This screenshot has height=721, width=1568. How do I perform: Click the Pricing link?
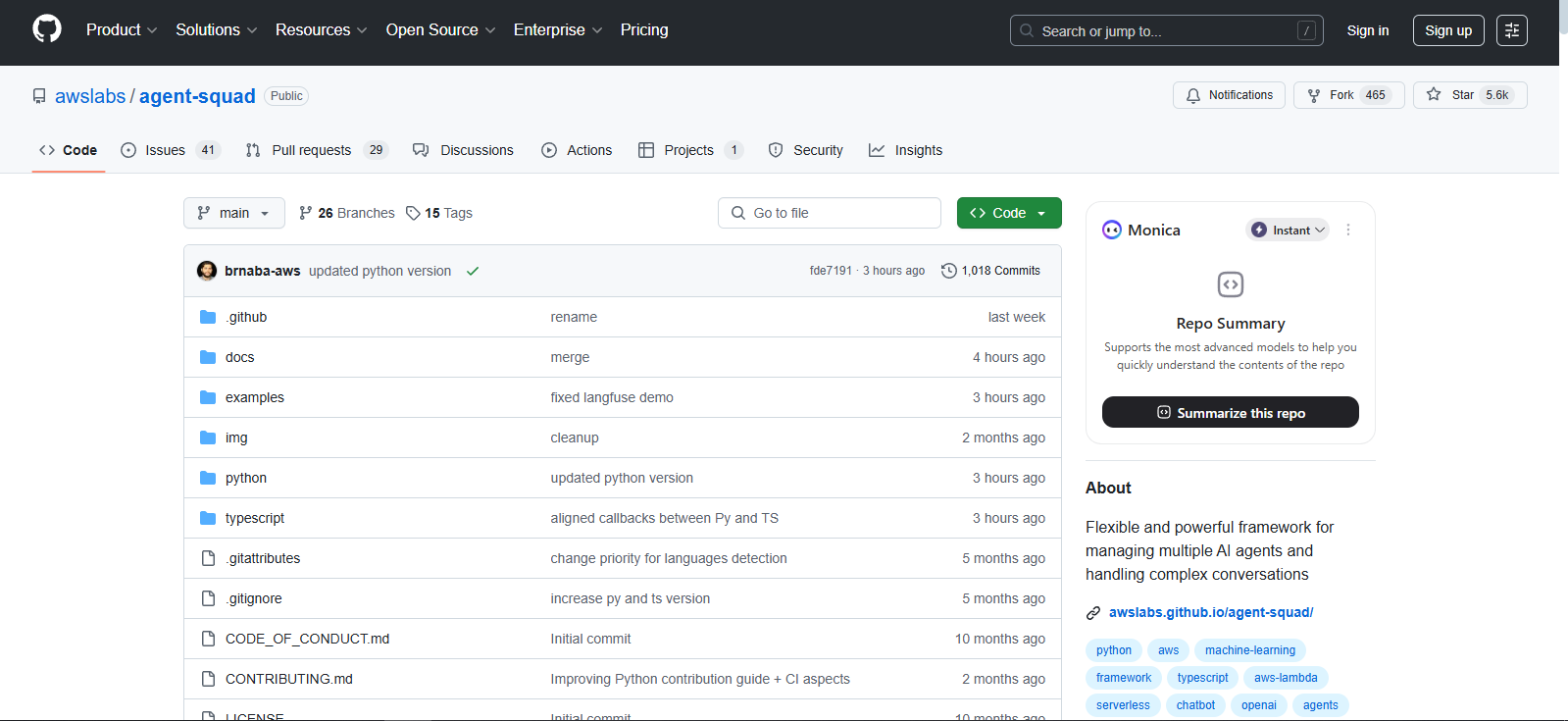pyautogui.click(x=644, y=30)
